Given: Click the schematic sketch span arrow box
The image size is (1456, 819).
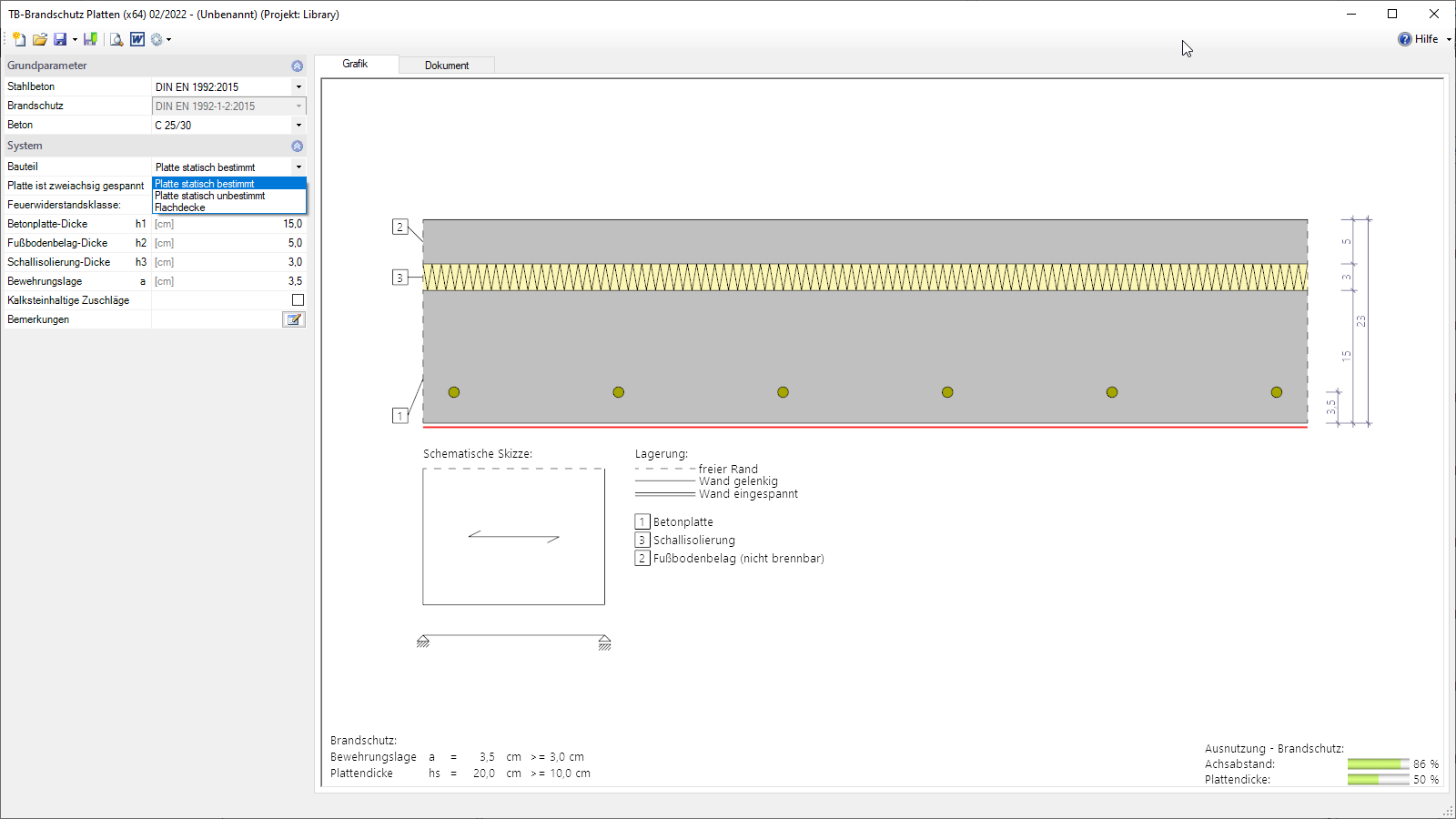Looking at the screenshot, I should tap(513, 537).
